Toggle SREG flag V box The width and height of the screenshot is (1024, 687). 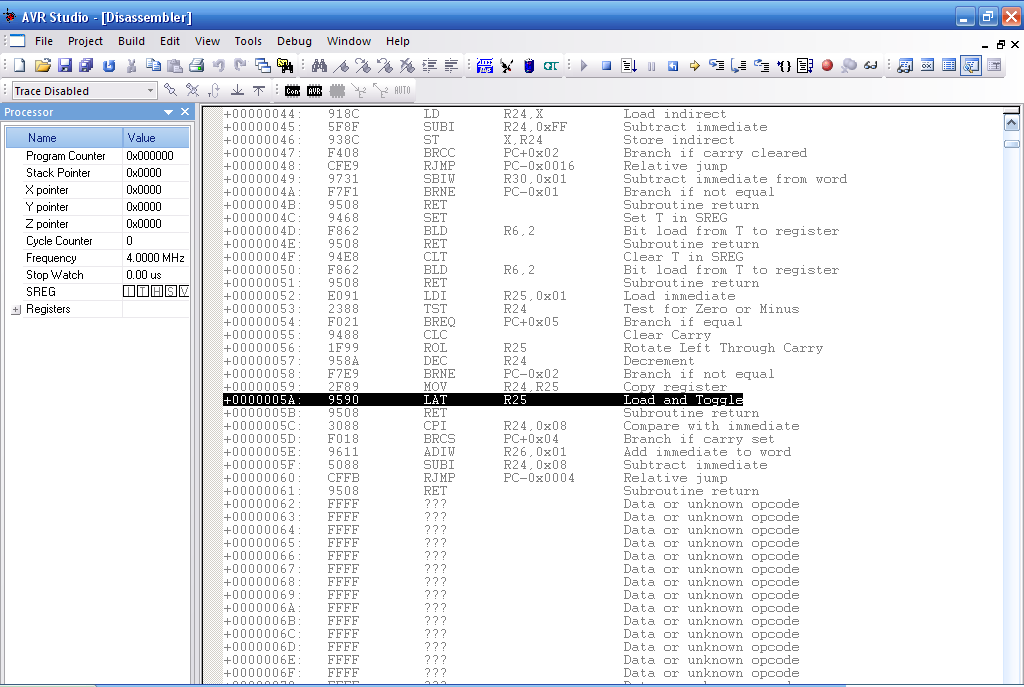(x=184, y=292)
